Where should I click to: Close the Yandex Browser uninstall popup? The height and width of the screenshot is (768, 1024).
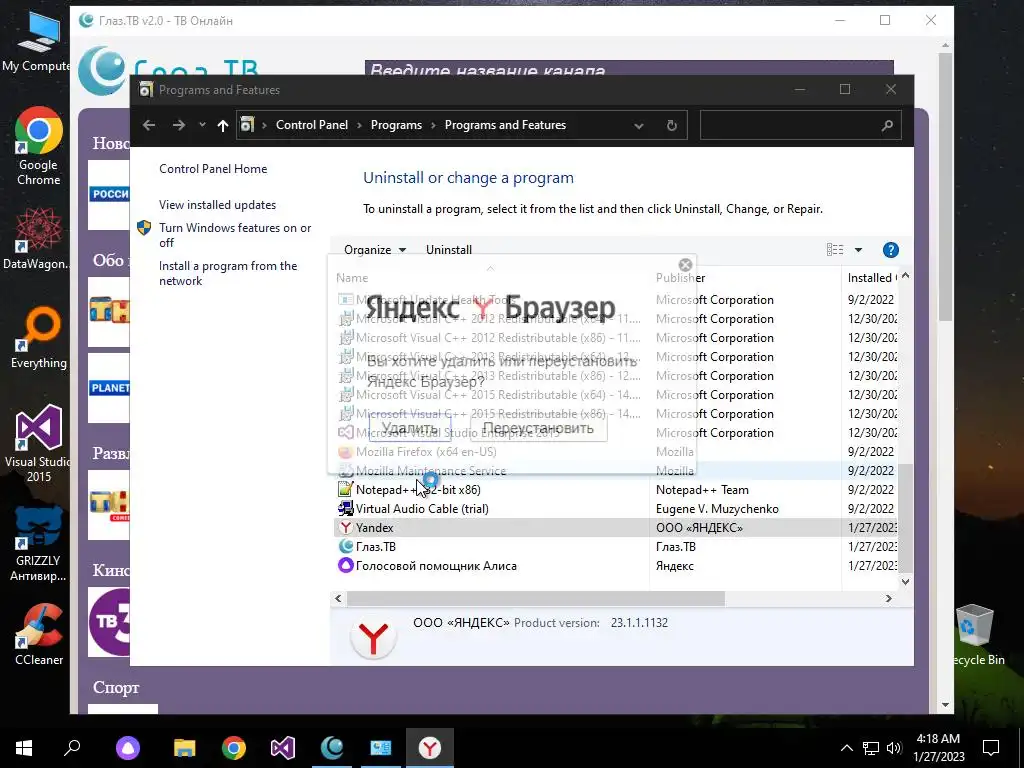pos(685,264)
